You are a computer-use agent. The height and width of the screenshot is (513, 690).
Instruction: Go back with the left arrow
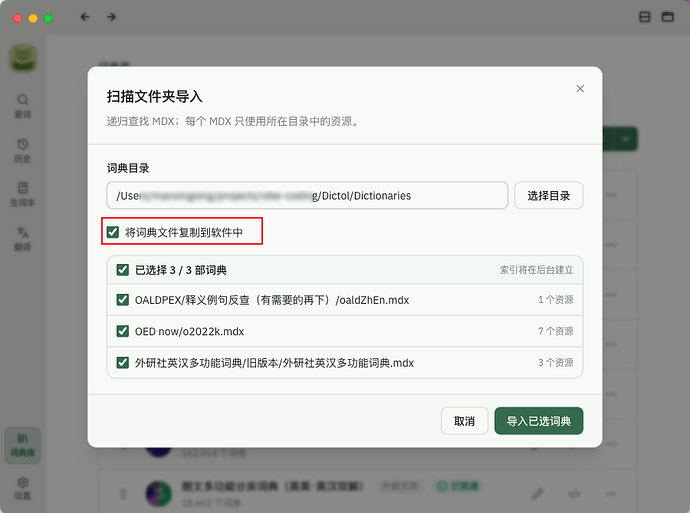(x=85, y=17)
